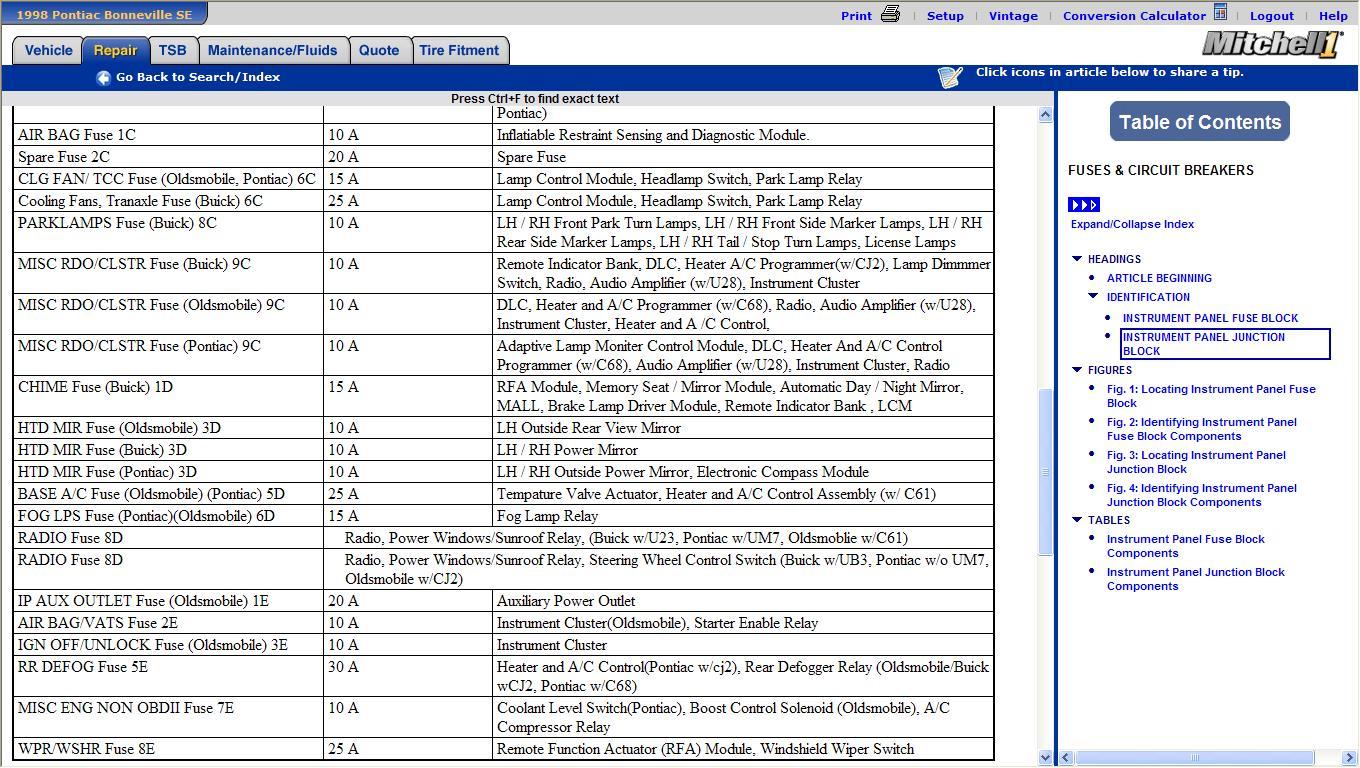Click the 'IP AUX OUTLET Fuse (Oldsmobile) 1E' cell
Image resolution: width=1360 pixels, height=768 pixels.
pos(169,601)
